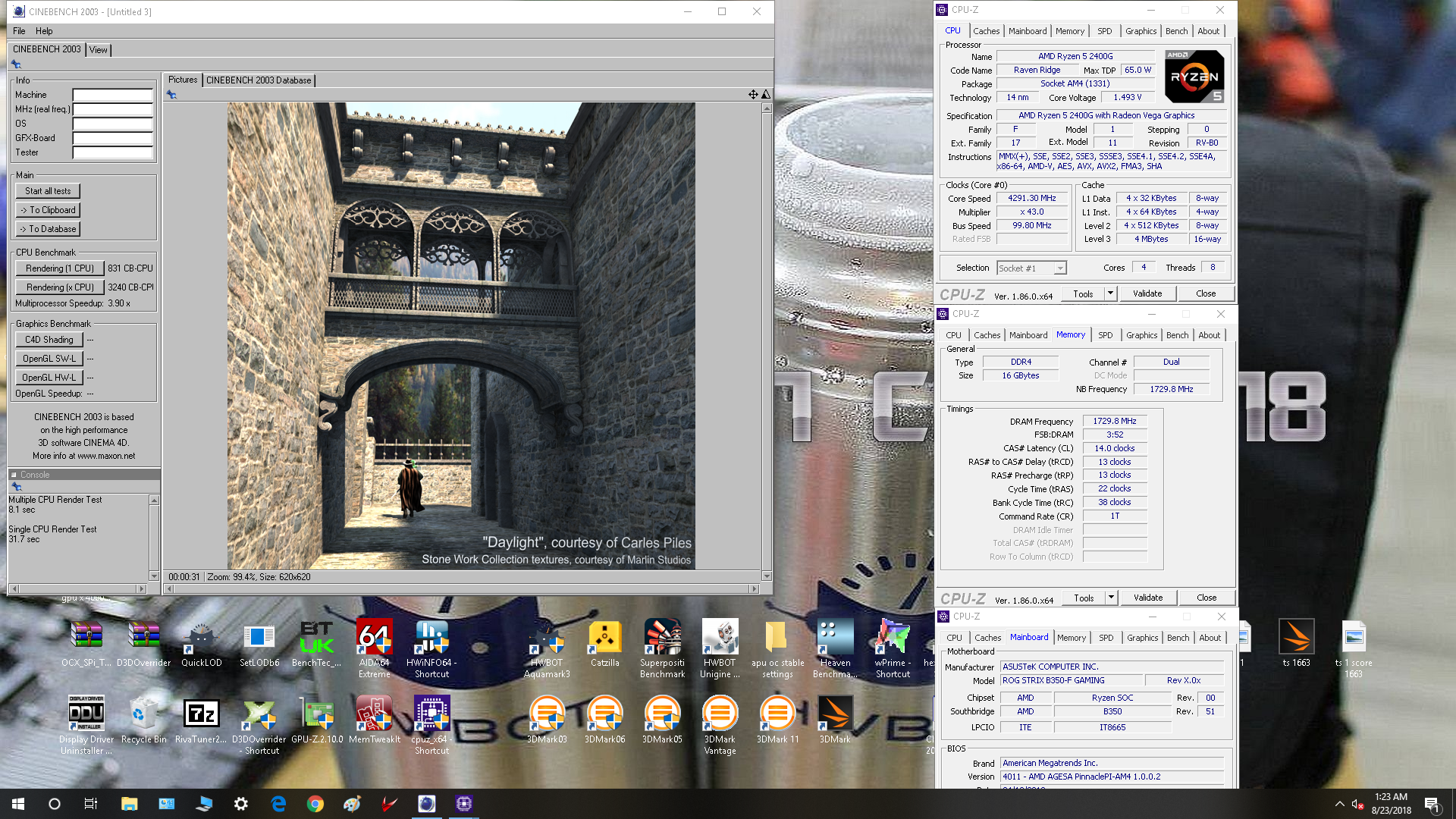This screenshot has width=1456, height=819.
Task: Open the D3DOverrider archive icon
Action: point(143,644)
